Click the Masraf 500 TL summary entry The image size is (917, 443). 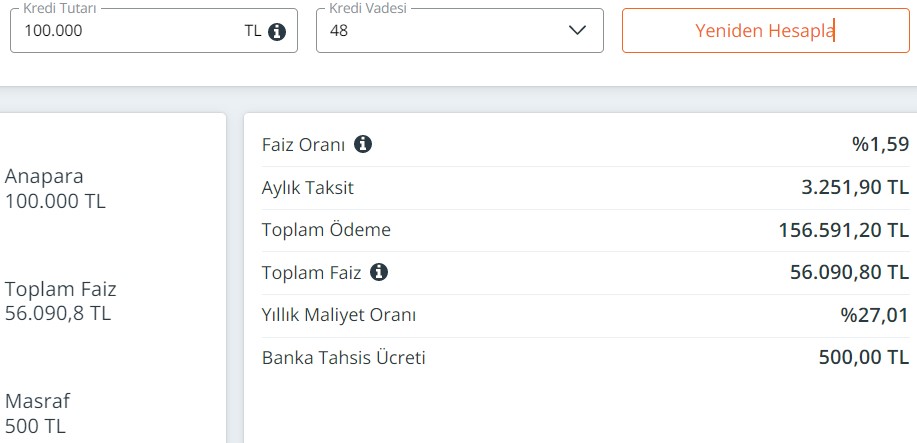click(x=37, y=413)
